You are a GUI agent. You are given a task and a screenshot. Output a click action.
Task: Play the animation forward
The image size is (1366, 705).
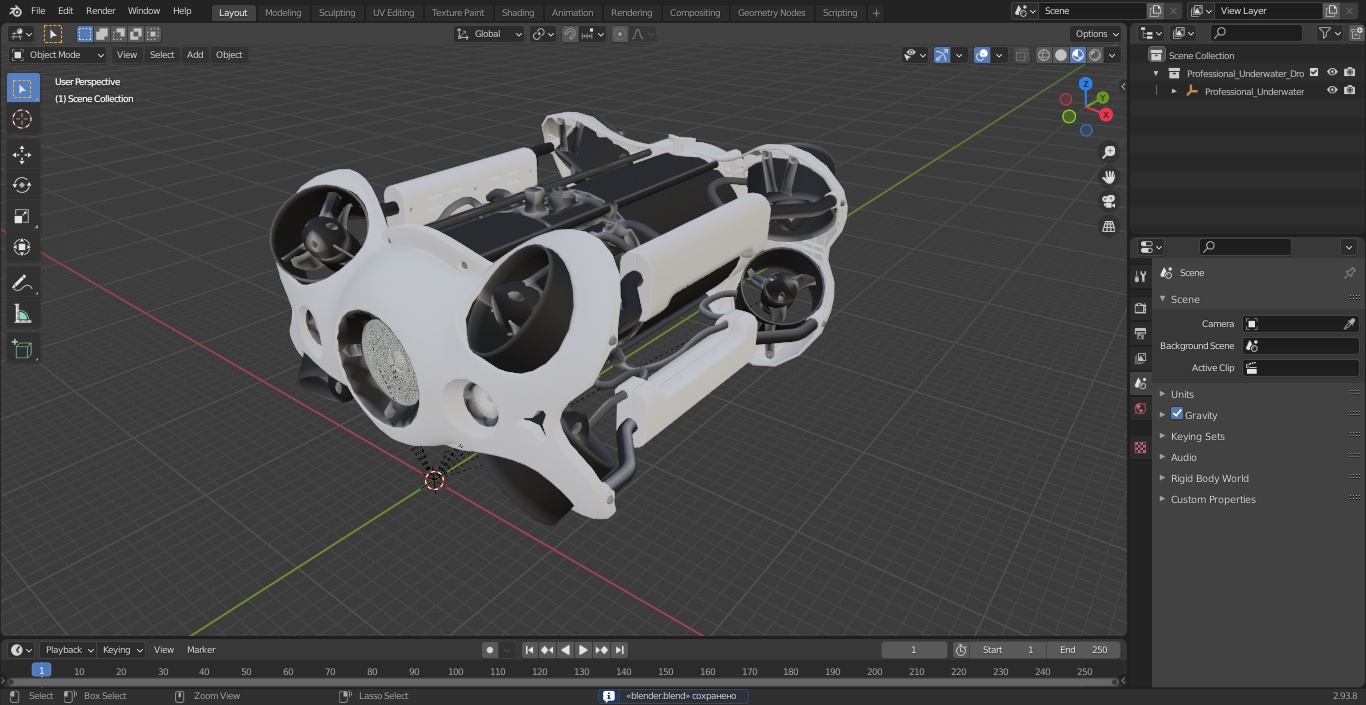tap(583, 650)
